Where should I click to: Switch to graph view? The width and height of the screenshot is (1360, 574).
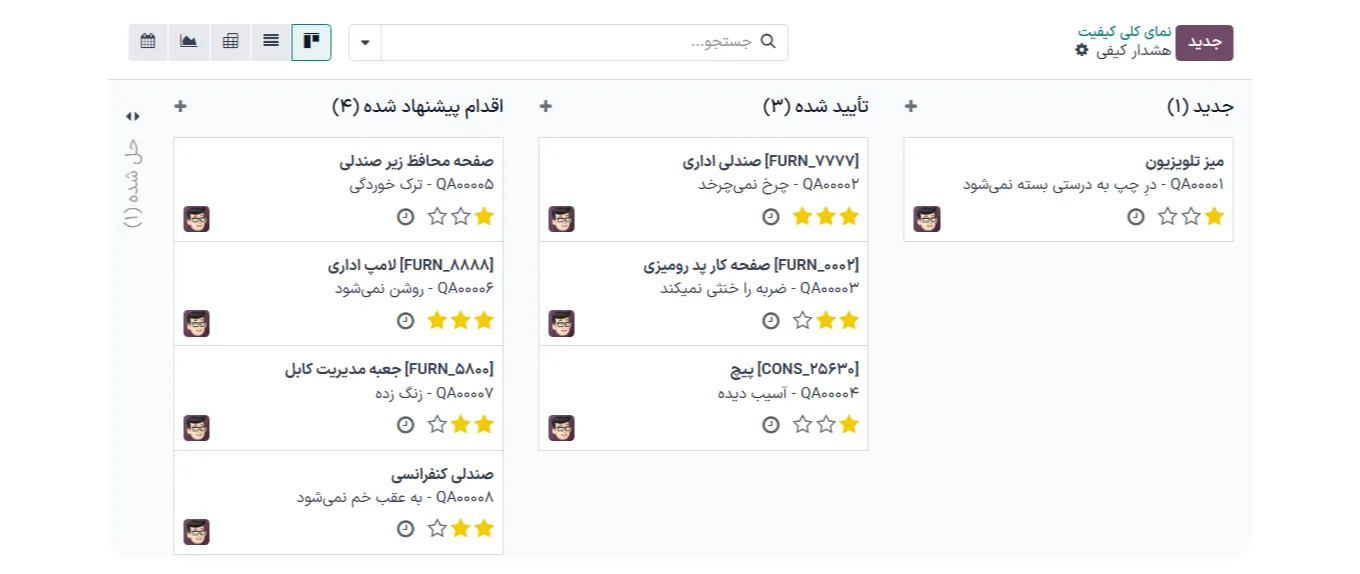tap(189, 42)
